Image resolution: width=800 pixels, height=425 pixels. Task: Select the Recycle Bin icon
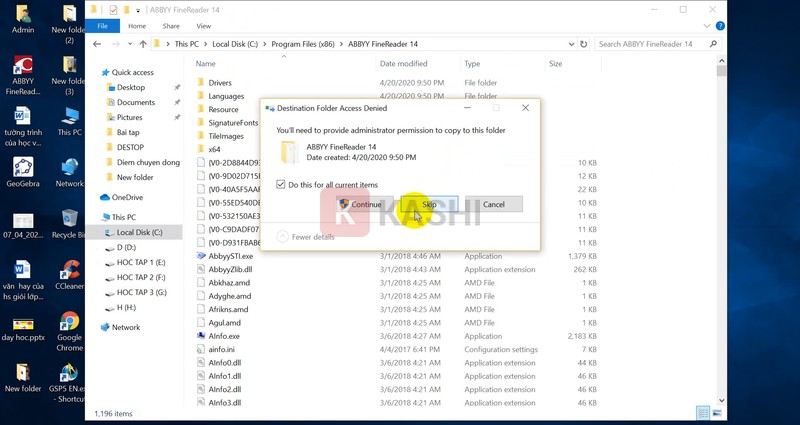(69, 219)
